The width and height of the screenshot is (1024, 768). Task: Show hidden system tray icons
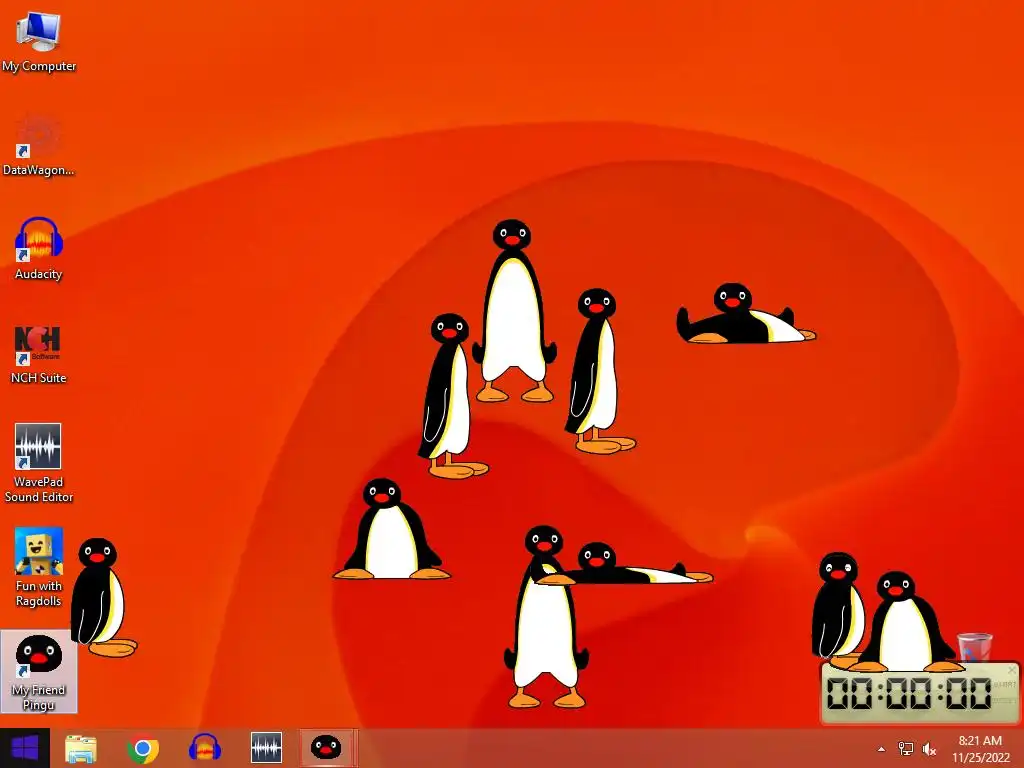pos(881,749)
